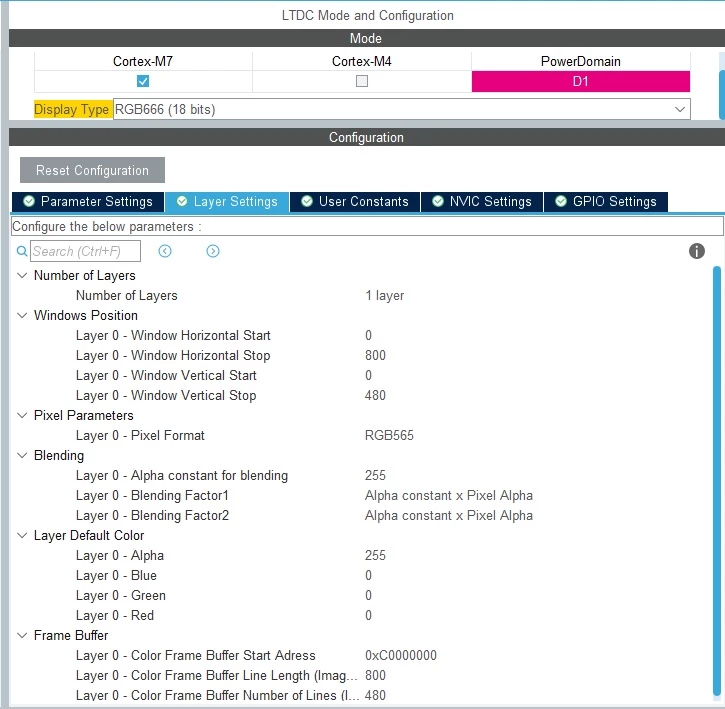
Task: Click the search magnifier icon
Action: pyautogui.click(x=21, y=251)
